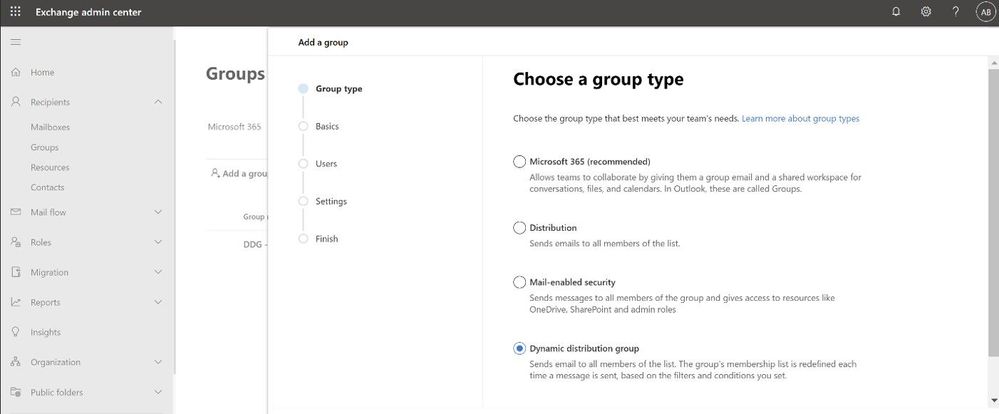Click the scrollbar up arrow
This screenshot has width=999, height=414.
(994, 62)
